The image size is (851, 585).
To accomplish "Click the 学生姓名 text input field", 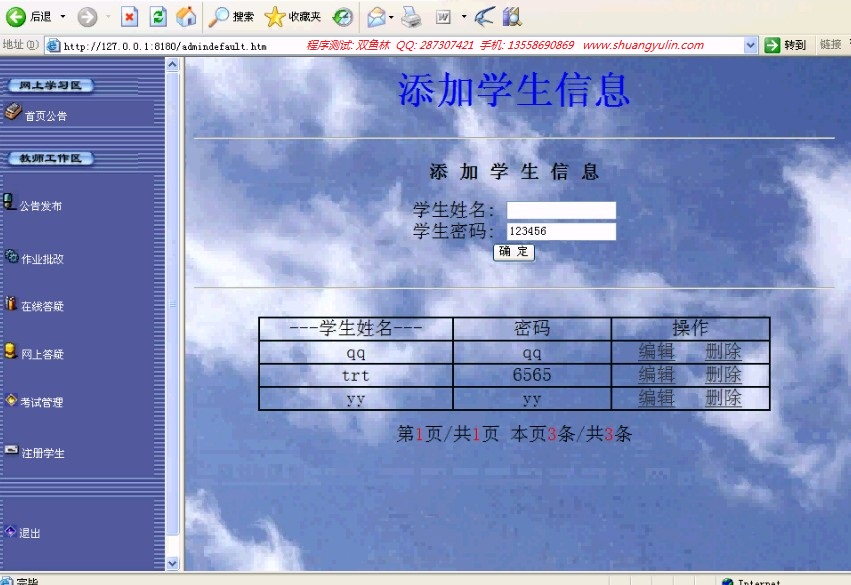I will tap(561, 210).
